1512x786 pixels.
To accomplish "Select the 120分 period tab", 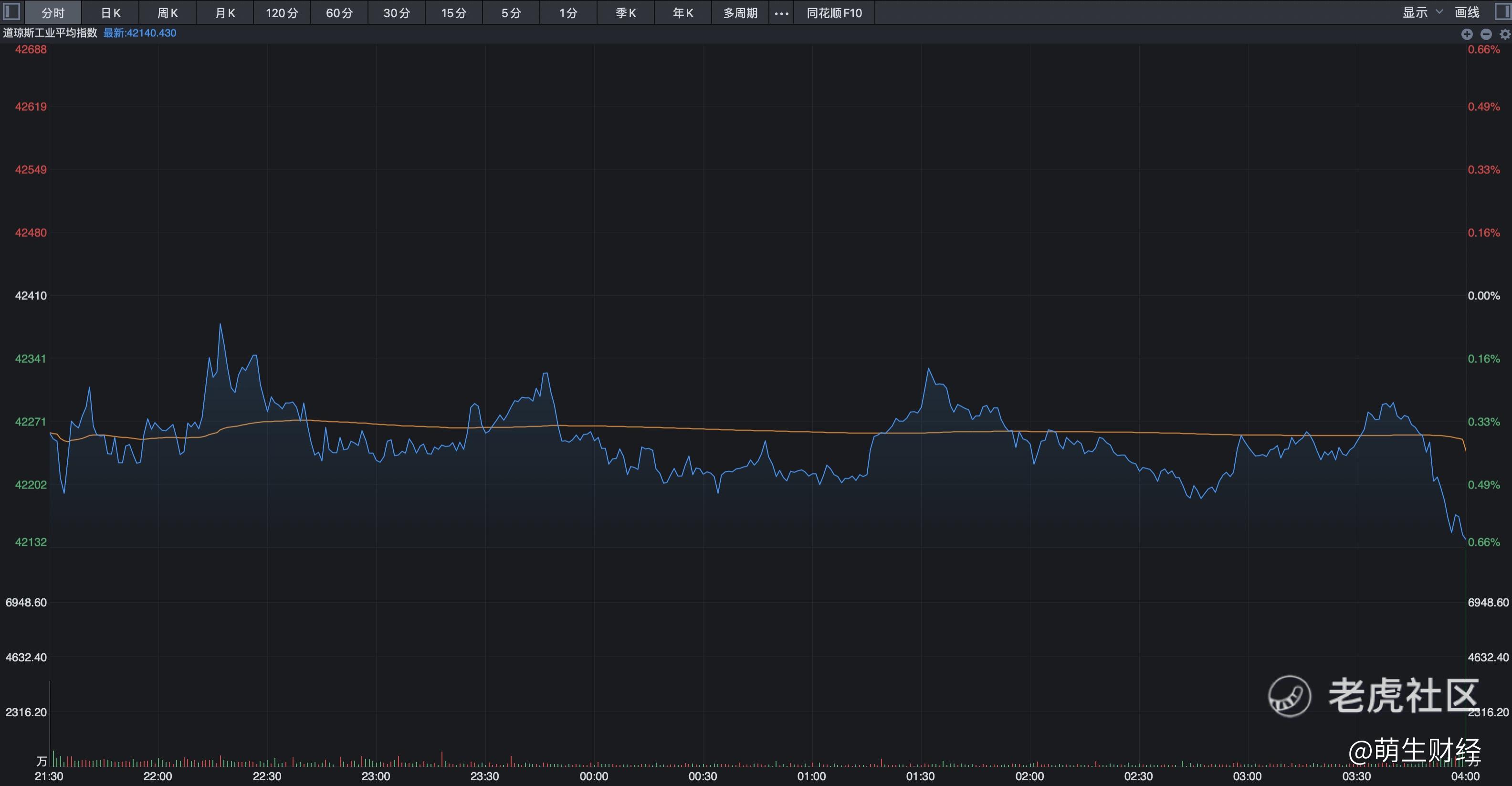I will coord(282,13).
